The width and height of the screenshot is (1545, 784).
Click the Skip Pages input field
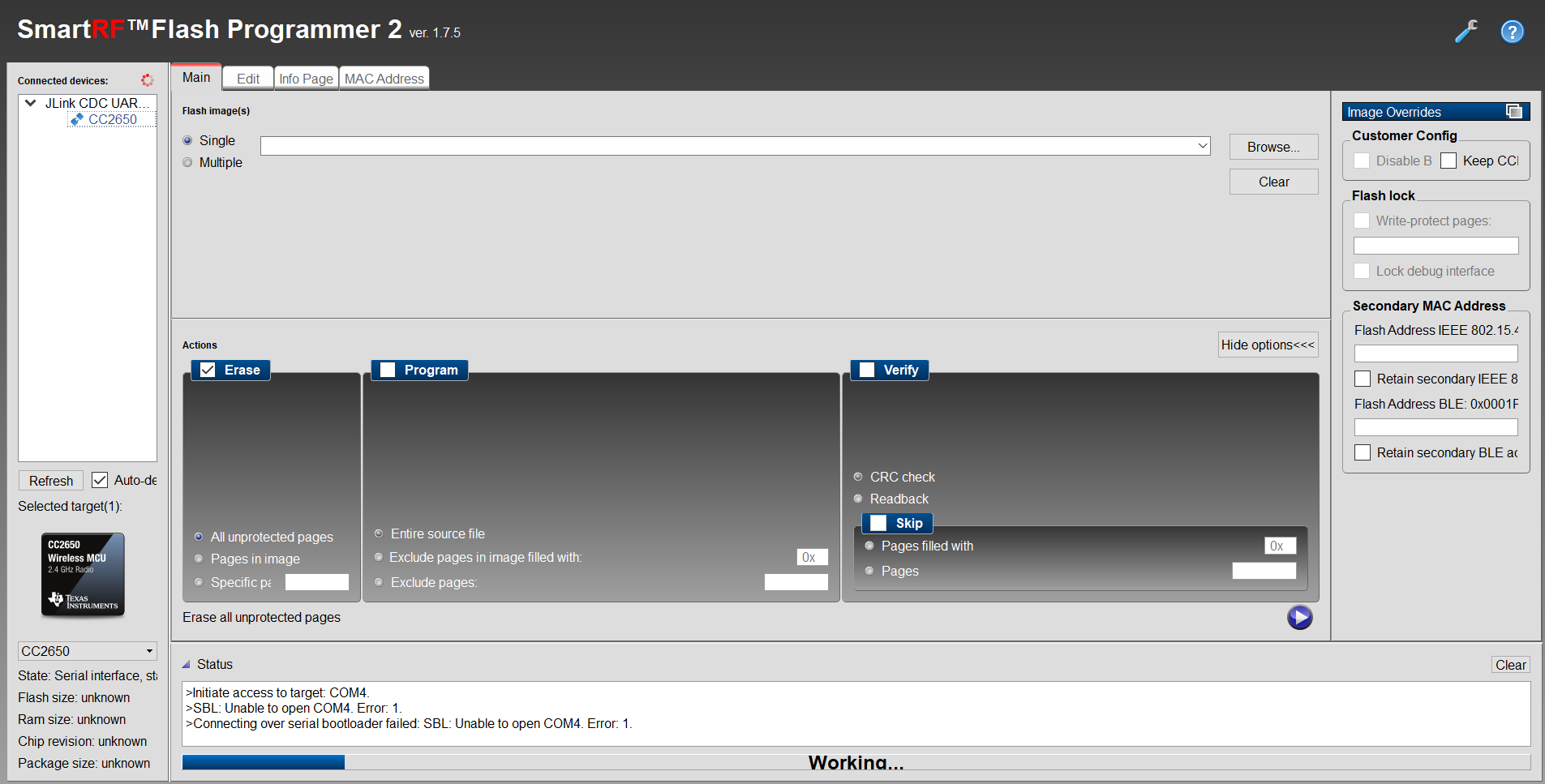(1264, 571)
